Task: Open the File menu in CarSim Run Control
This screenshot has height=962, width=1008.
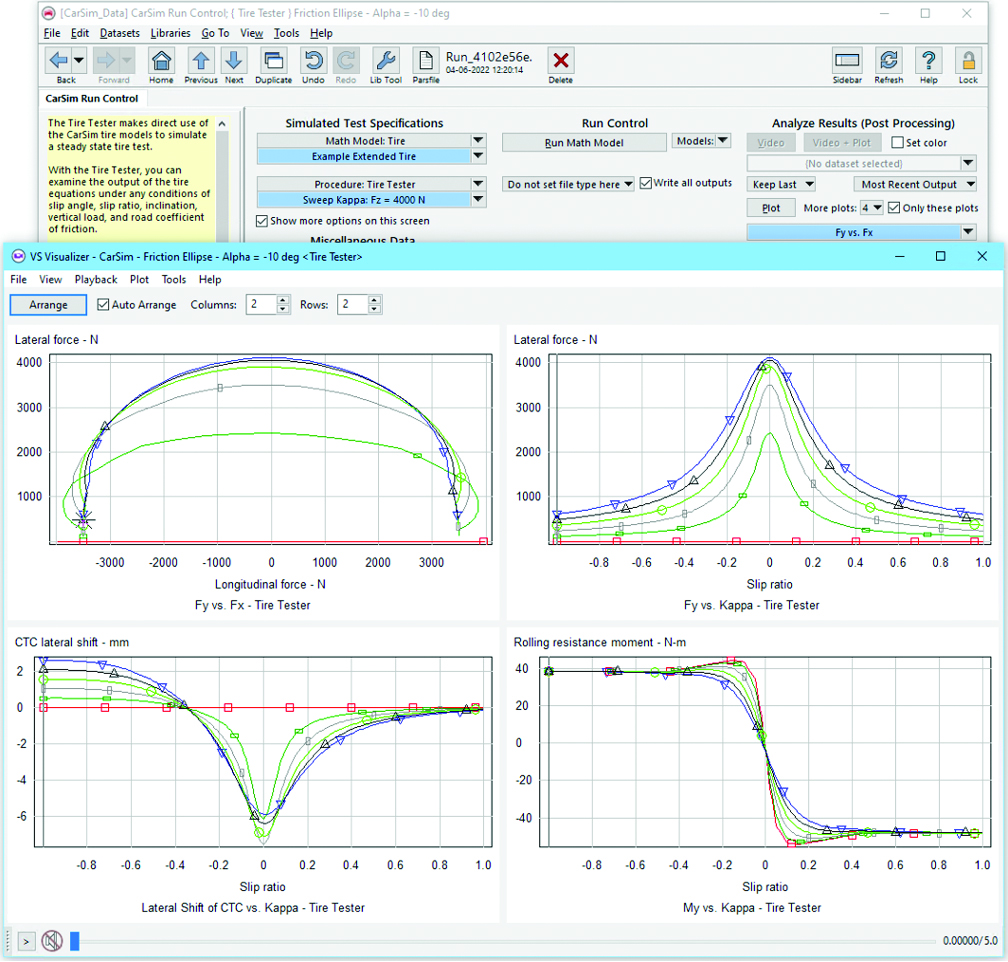Action: pos(52,33)
